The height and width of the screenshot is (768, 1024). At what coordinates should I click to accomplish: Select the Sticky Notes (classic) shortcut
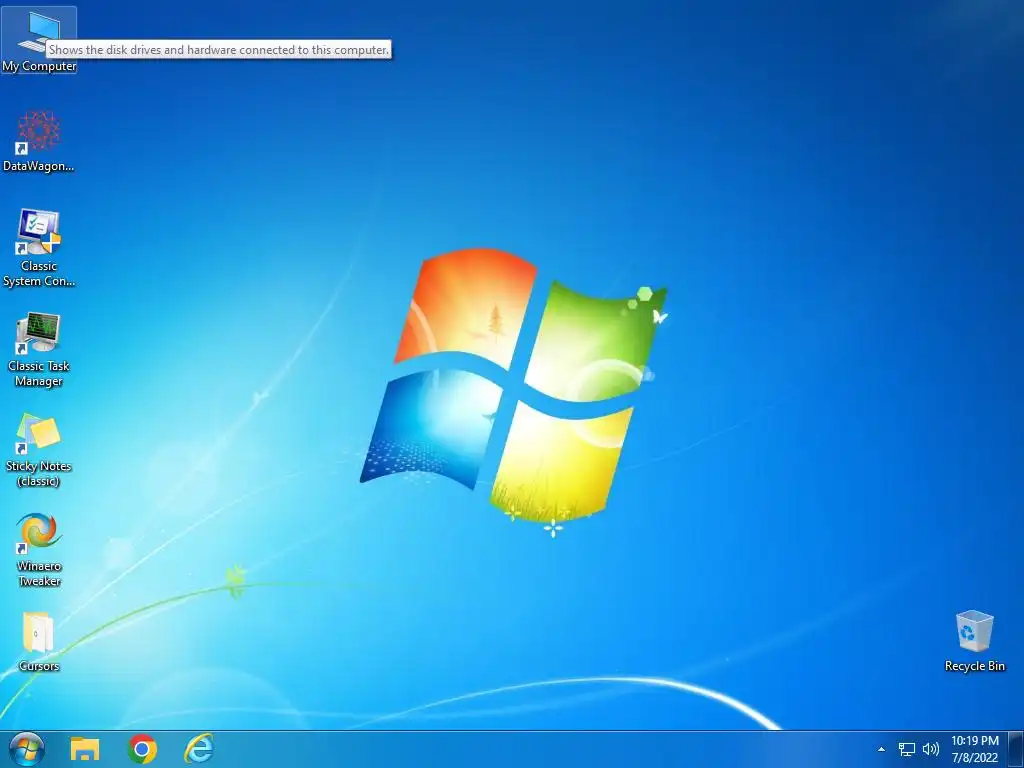coord(39,450)
